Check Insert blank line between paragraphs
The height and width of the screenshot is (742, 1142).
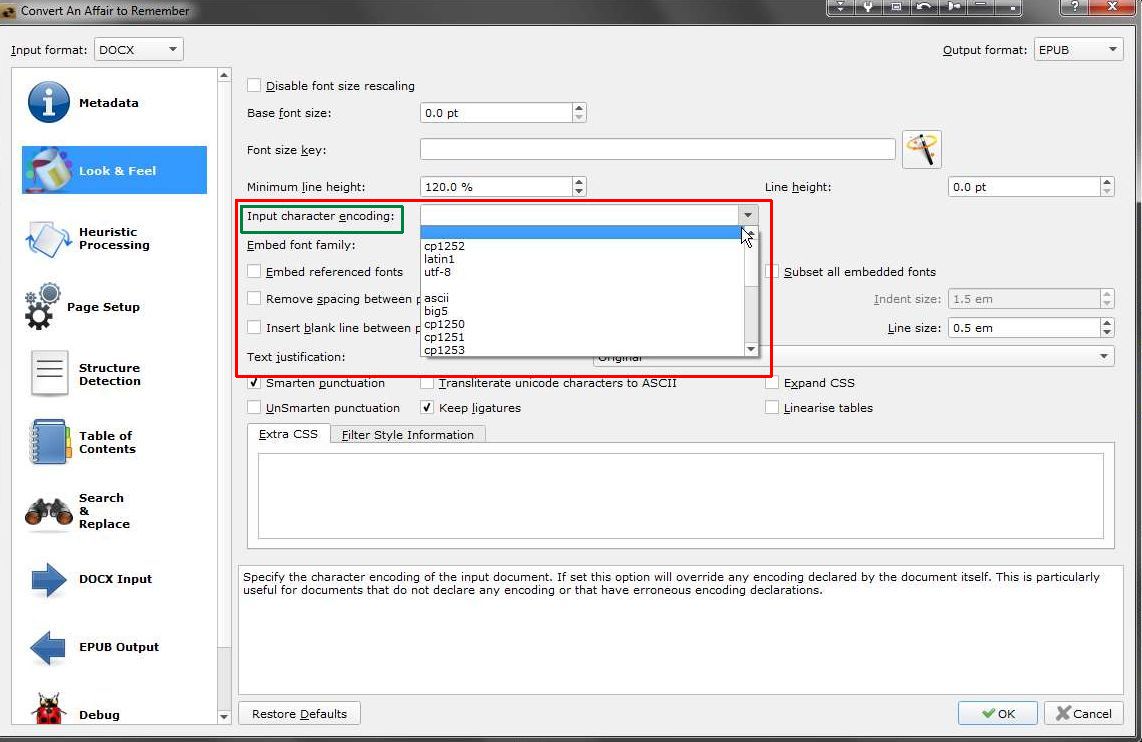click(x=254, y=328)
